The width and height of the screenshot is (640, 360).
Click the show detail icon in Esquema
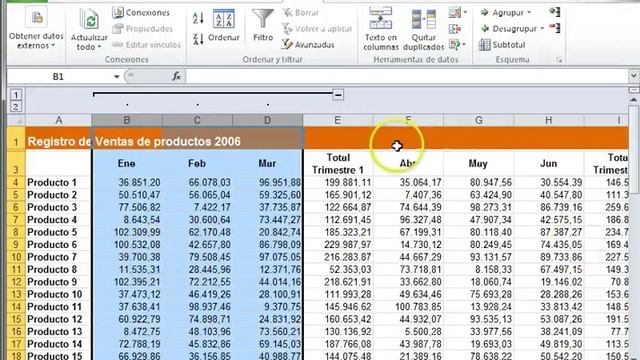pyautogui.click(x=555, y=12)
